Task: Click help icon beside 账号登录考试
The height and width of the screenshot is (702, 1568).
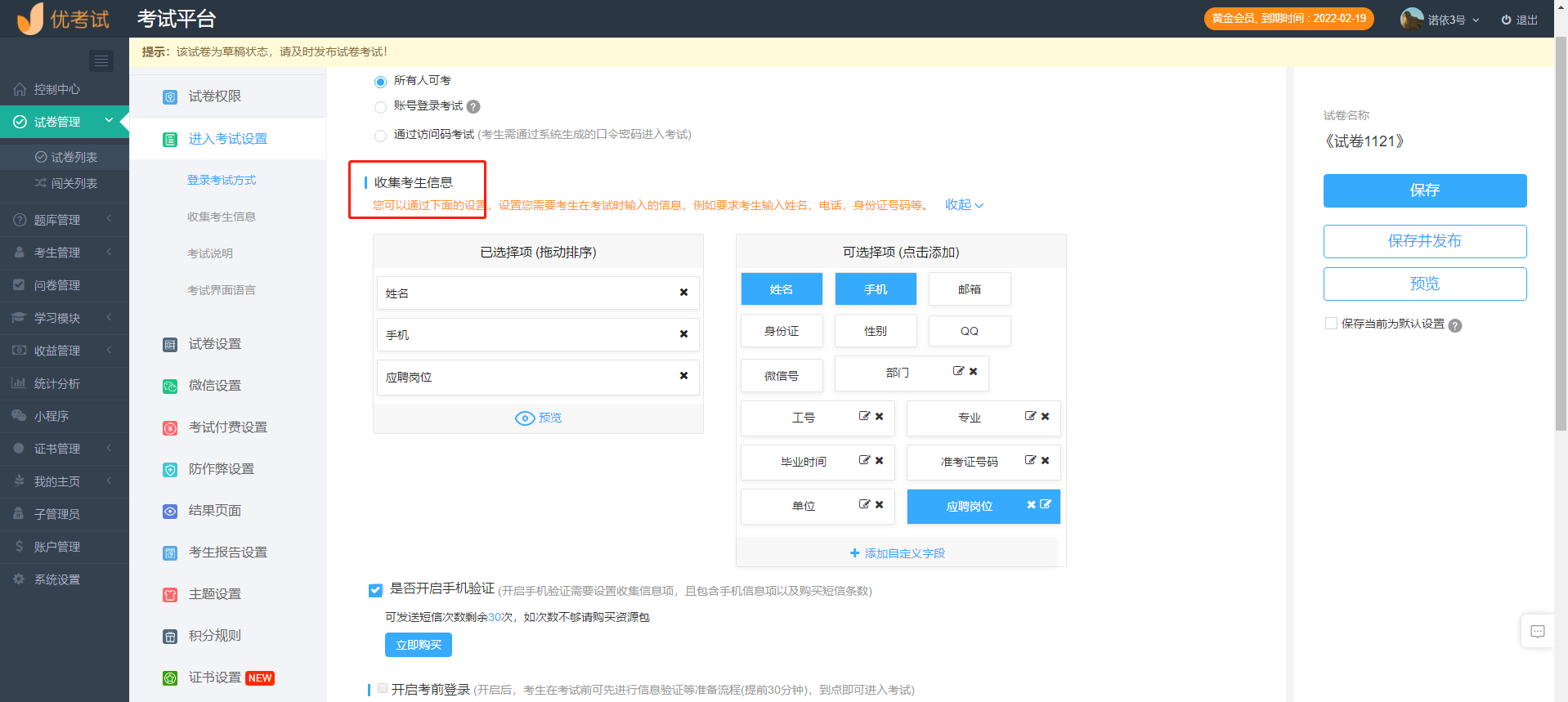Action: 473,106
